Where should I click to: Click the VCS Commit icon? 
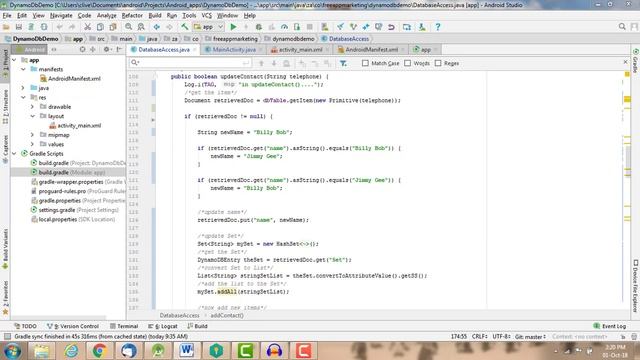click(353, 27)
